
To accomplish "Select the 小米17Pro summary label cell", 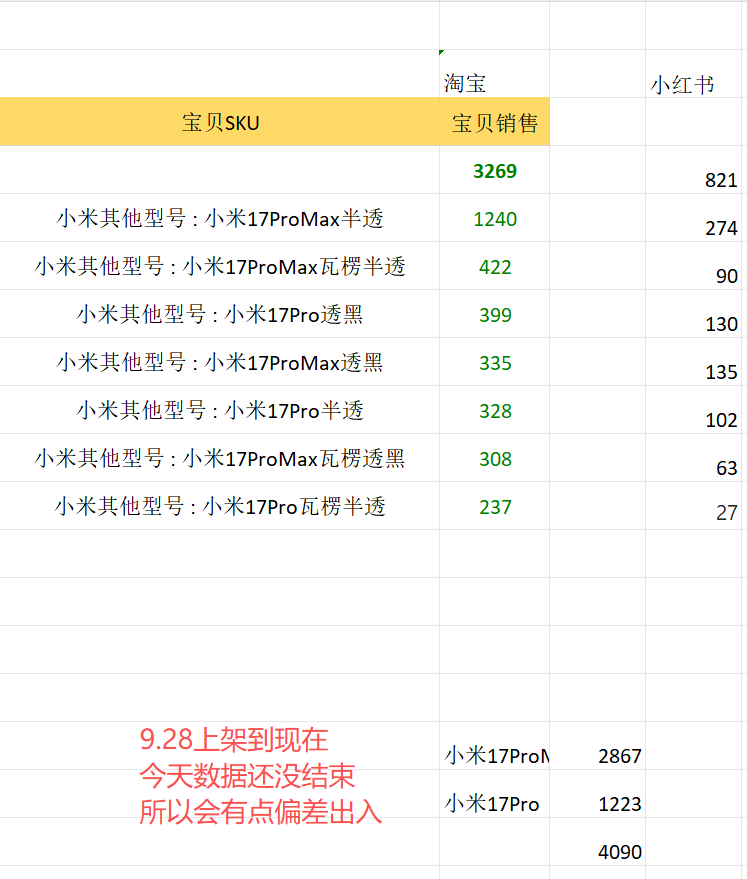I will [494, 793].
